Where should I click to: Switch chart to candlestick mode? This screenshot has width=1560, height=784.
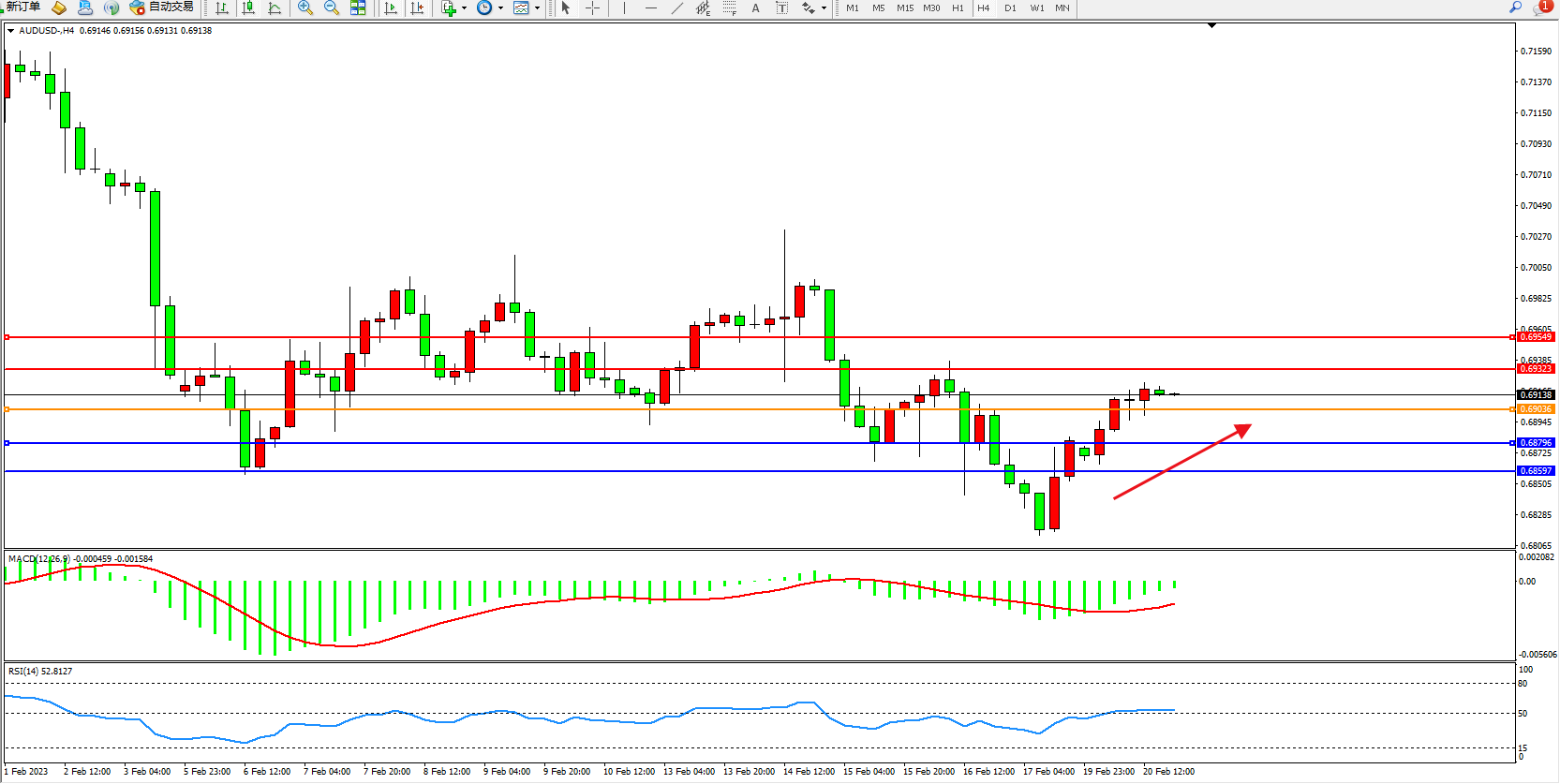tap(248, 8)
